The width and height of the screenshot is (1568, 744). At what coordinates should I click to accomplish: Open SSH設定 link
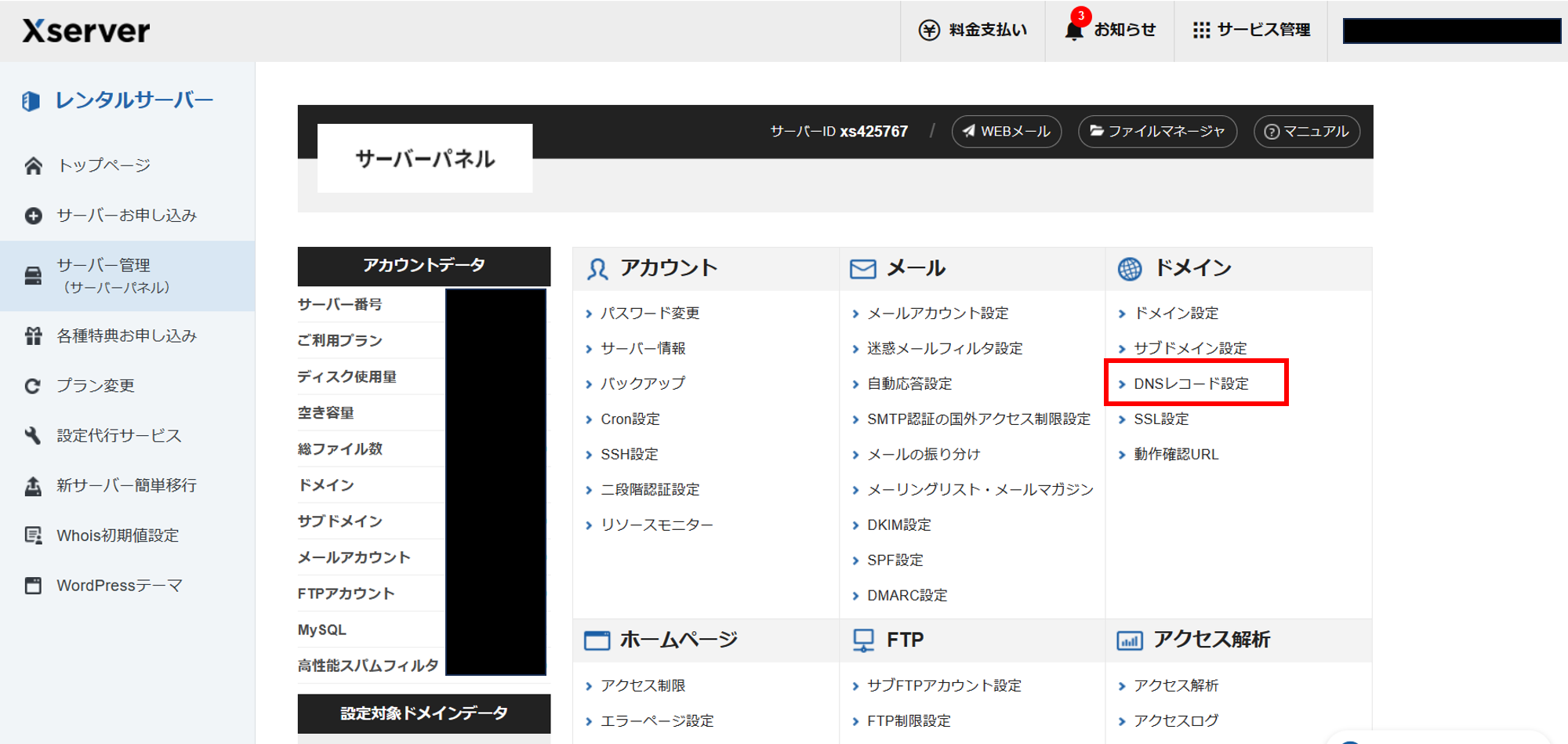[x=630, y=454]
